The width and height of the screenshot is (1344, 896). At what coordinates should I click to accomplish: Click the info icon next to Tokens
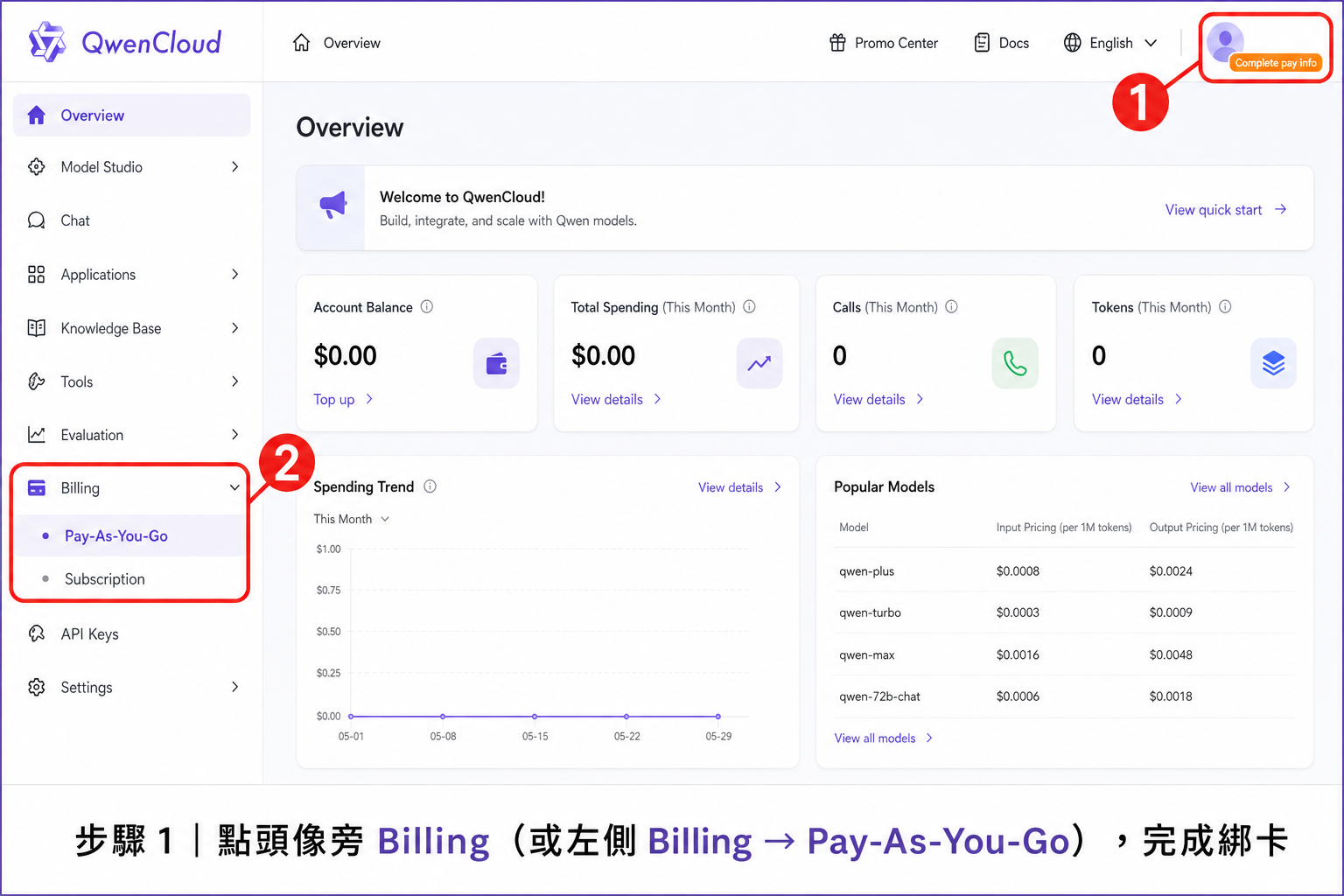pos(1226,306)
